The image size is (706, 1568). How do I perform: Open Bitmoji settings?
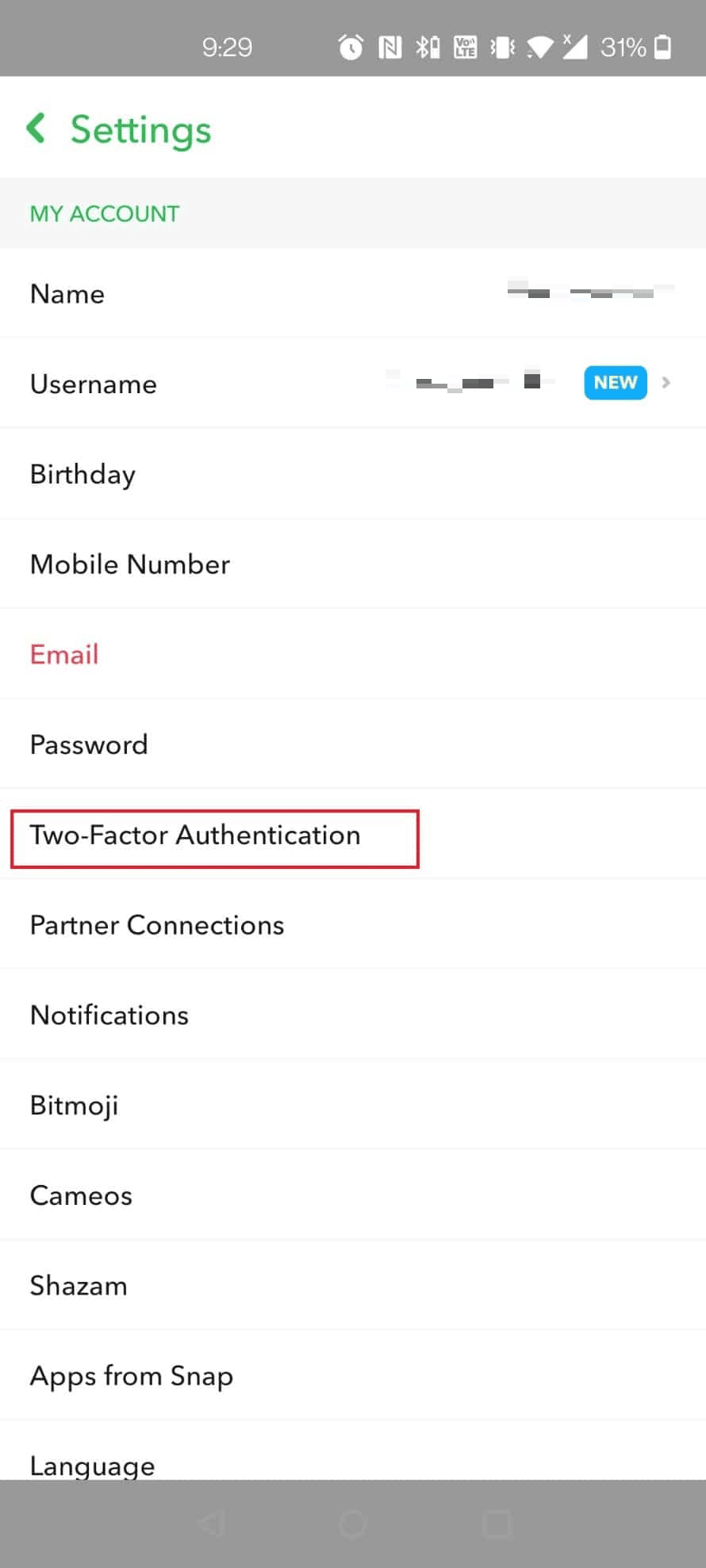(353, 1105)
